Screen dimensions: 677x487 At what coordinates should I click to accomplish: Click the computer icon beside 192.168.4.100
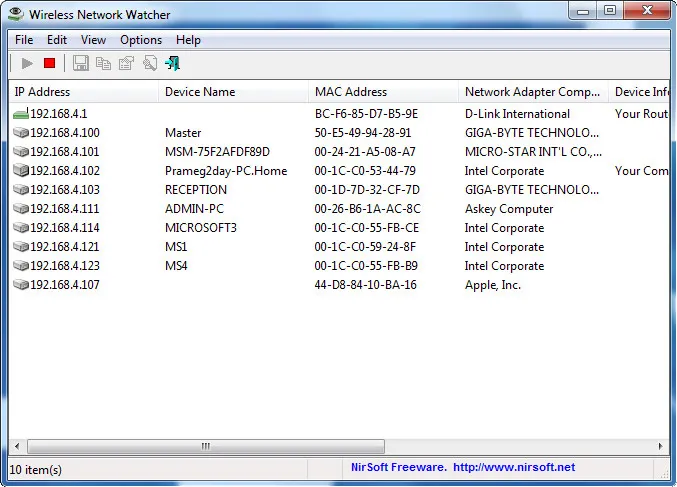tap(21, 133)
